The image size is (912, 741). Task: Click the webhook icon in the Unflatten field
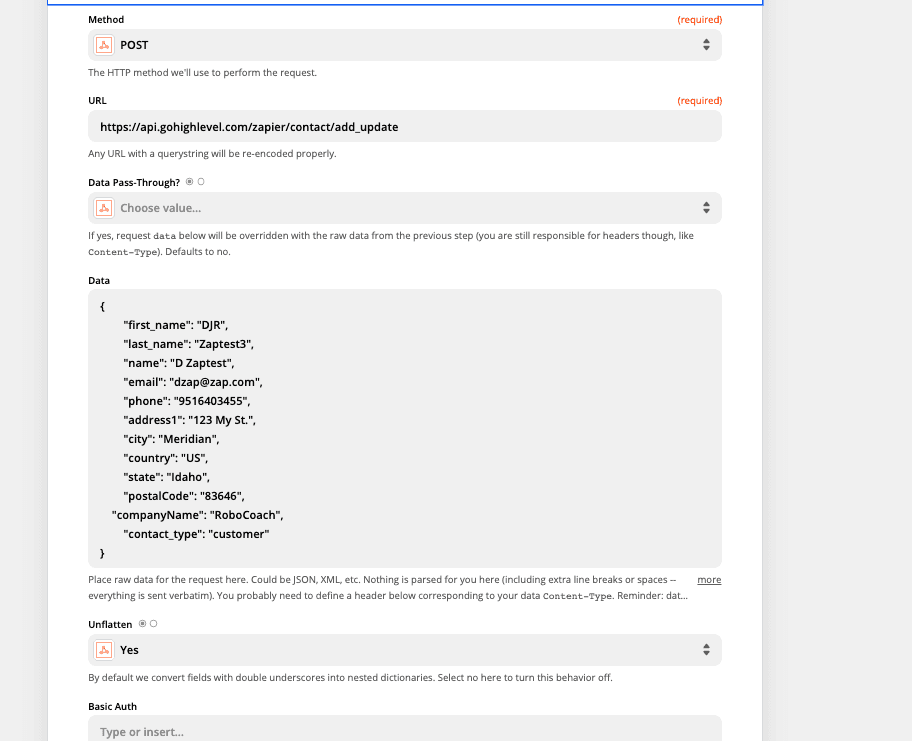[x=104, y=650]
